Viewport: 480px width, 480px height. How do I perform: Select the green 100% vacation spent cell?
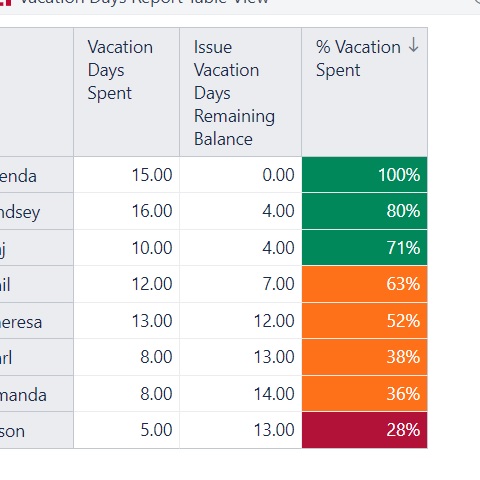tap(365, 175)
